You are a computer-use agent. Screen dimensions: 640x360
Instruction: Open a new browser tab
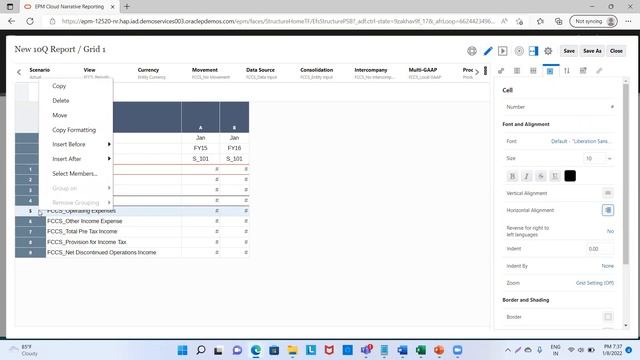127,7
